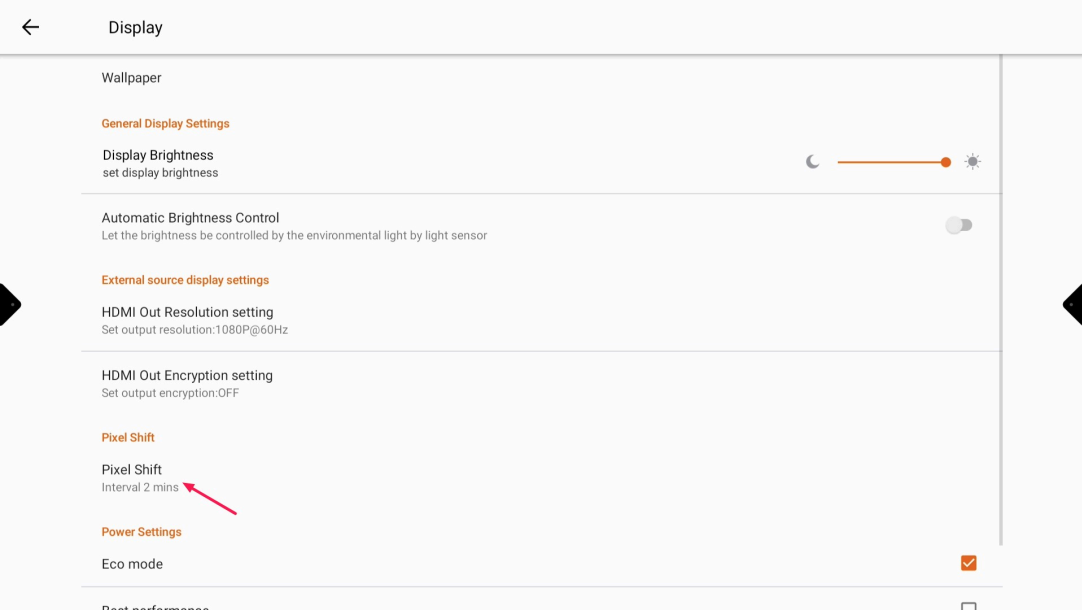Image resolution: width=1082 pixels, height=610 pixels.
Task: Toggle Automatic Brightness Control switch
Action: 959,225
